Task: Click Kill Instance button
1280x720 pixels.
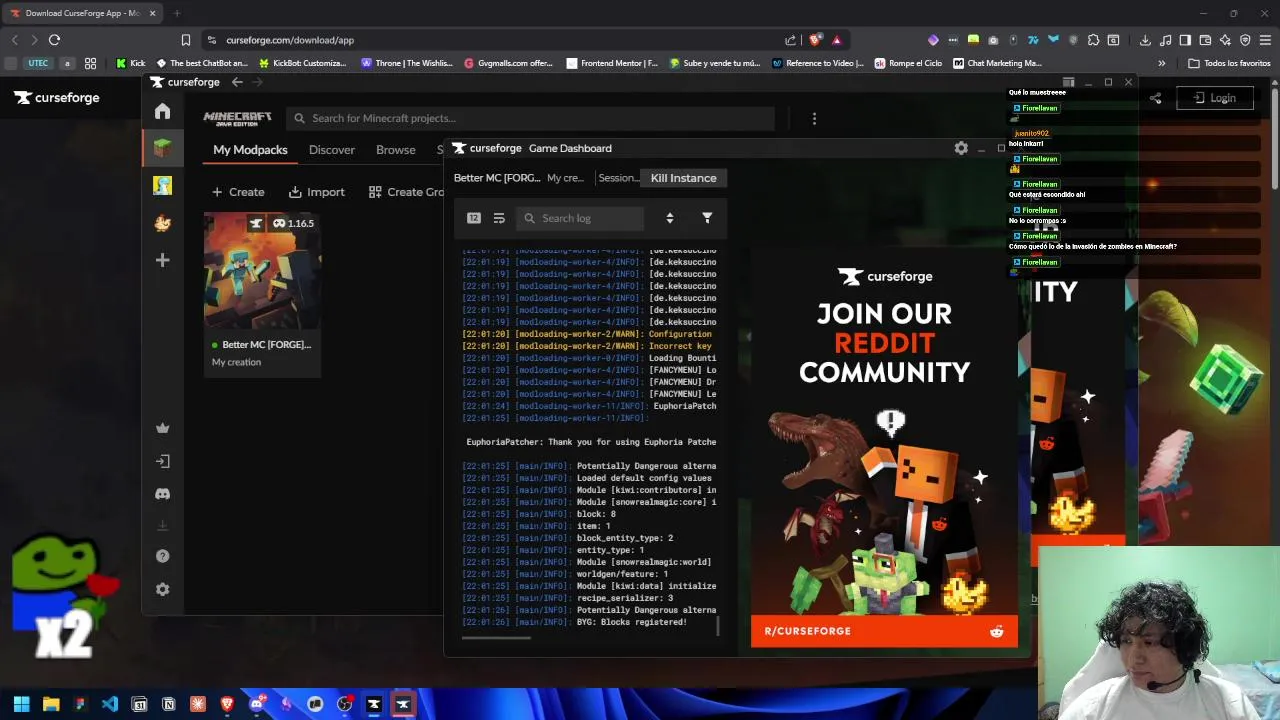Action: pos(684,178)
